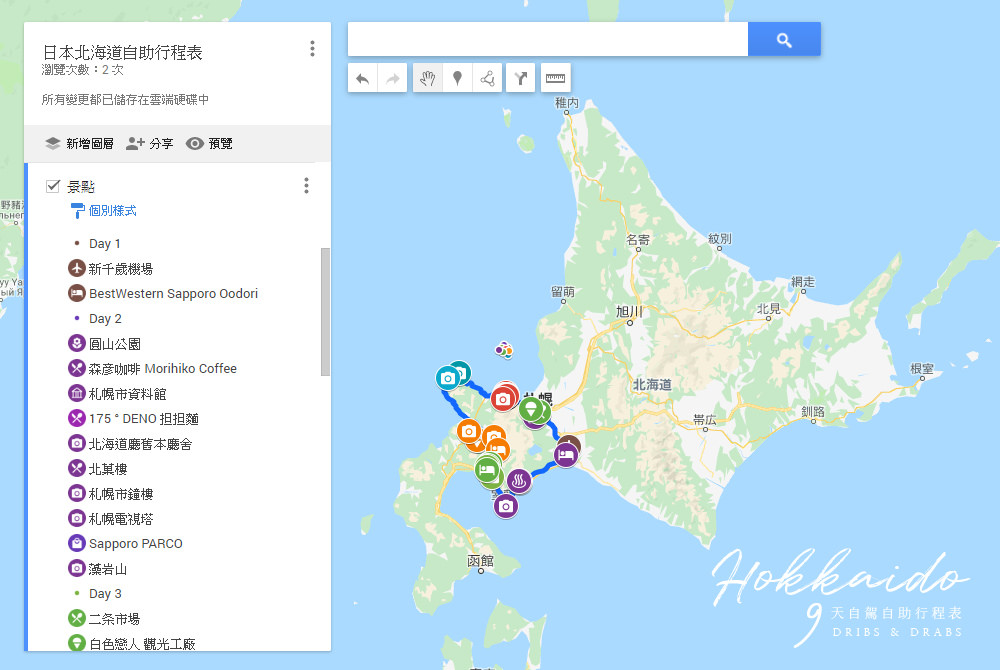
Task: Select the measure distance ruler tool
Action: 555,78
